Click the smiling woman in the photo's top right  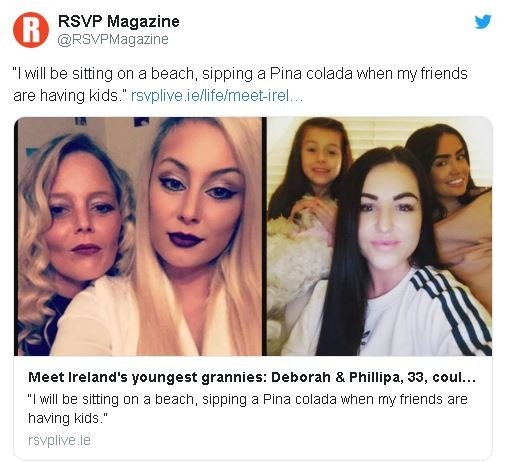click(x=452, y=163)
